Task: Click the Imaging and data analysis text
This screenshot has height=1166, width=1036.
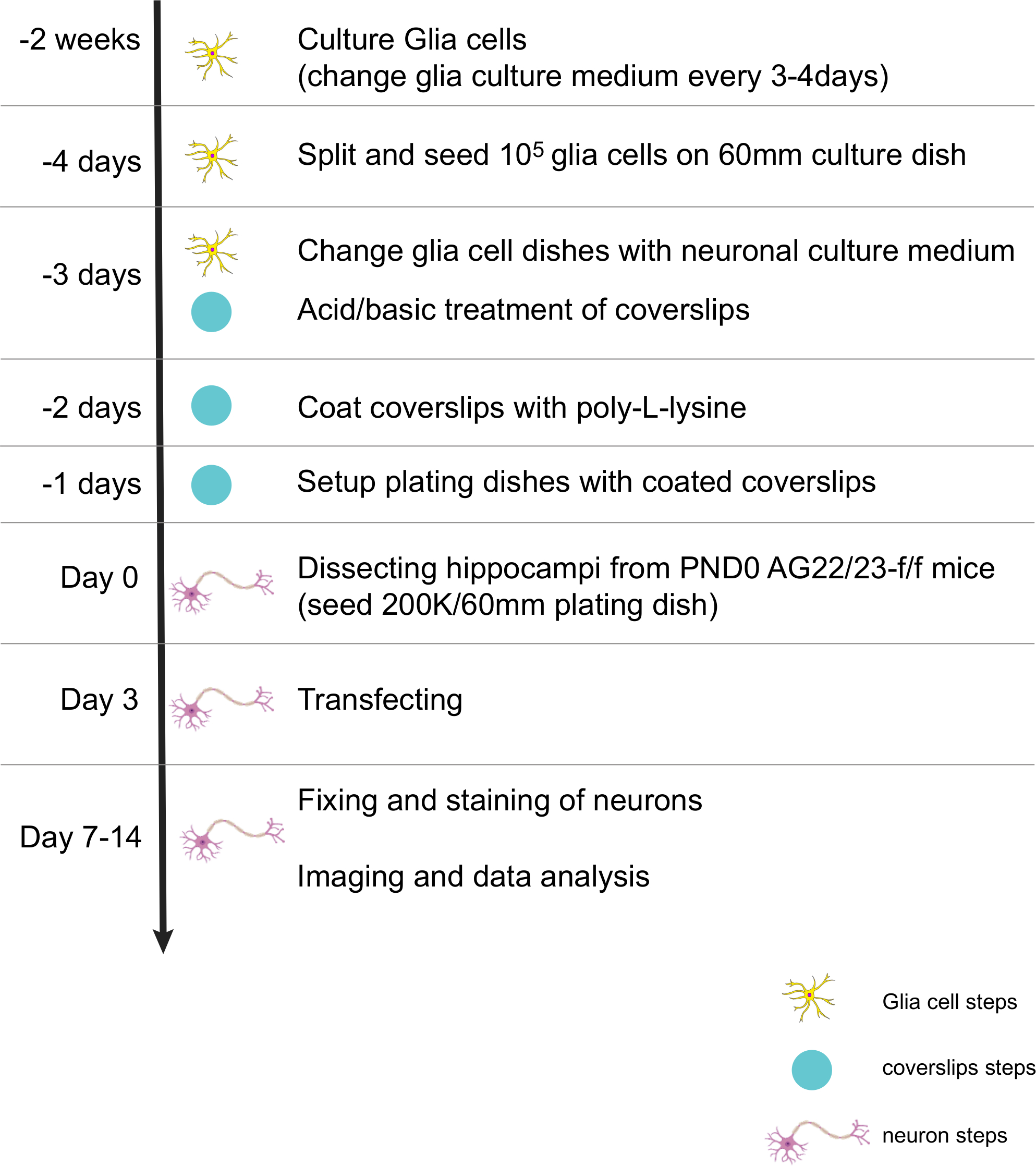Action: point(473,877)
